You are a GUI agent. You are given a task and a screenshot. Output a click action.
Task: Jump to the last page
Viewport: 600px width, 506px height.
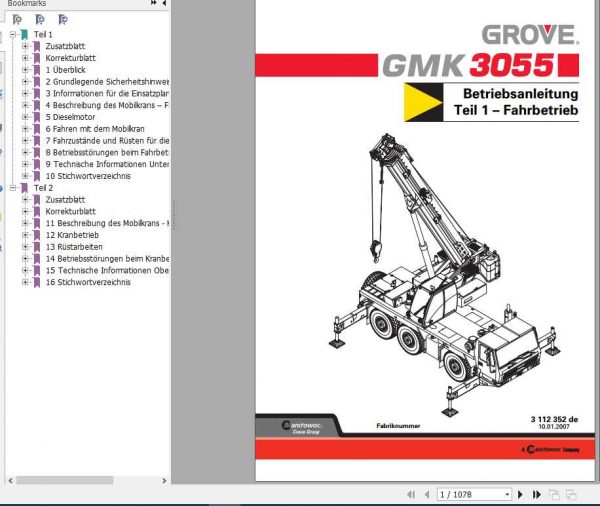[536, 495]
